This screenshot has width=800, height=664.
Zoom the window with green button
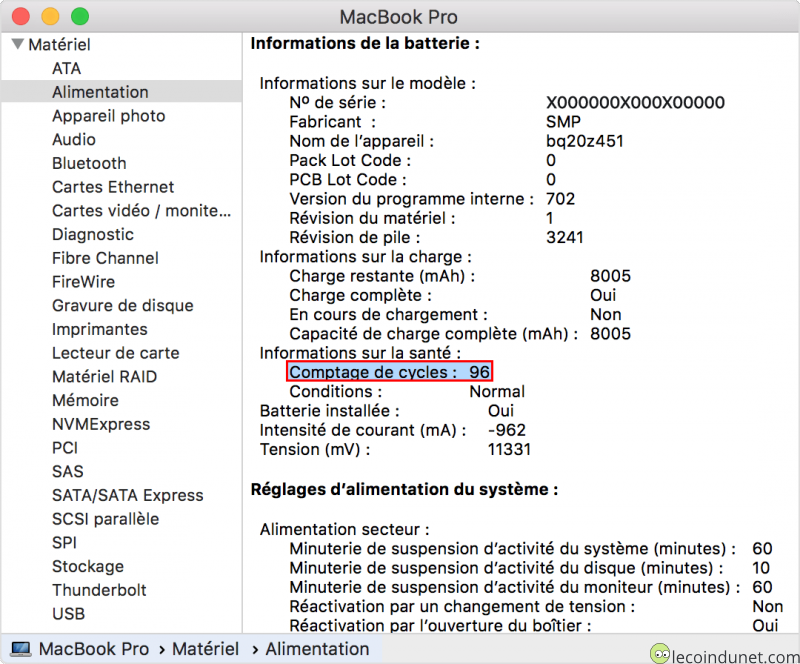80,16
